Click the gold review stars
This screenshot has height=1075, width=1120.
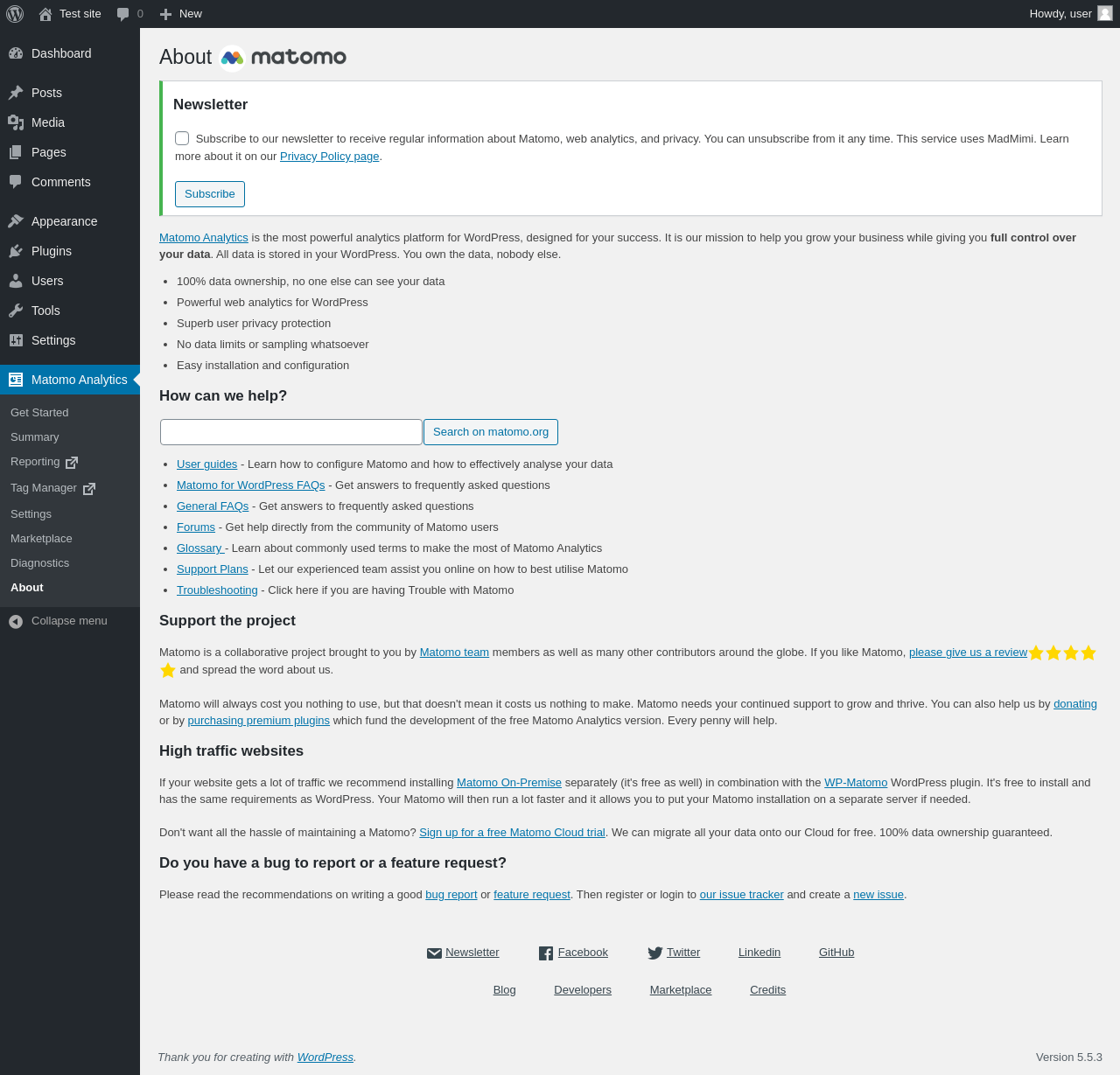(1062, 653)
